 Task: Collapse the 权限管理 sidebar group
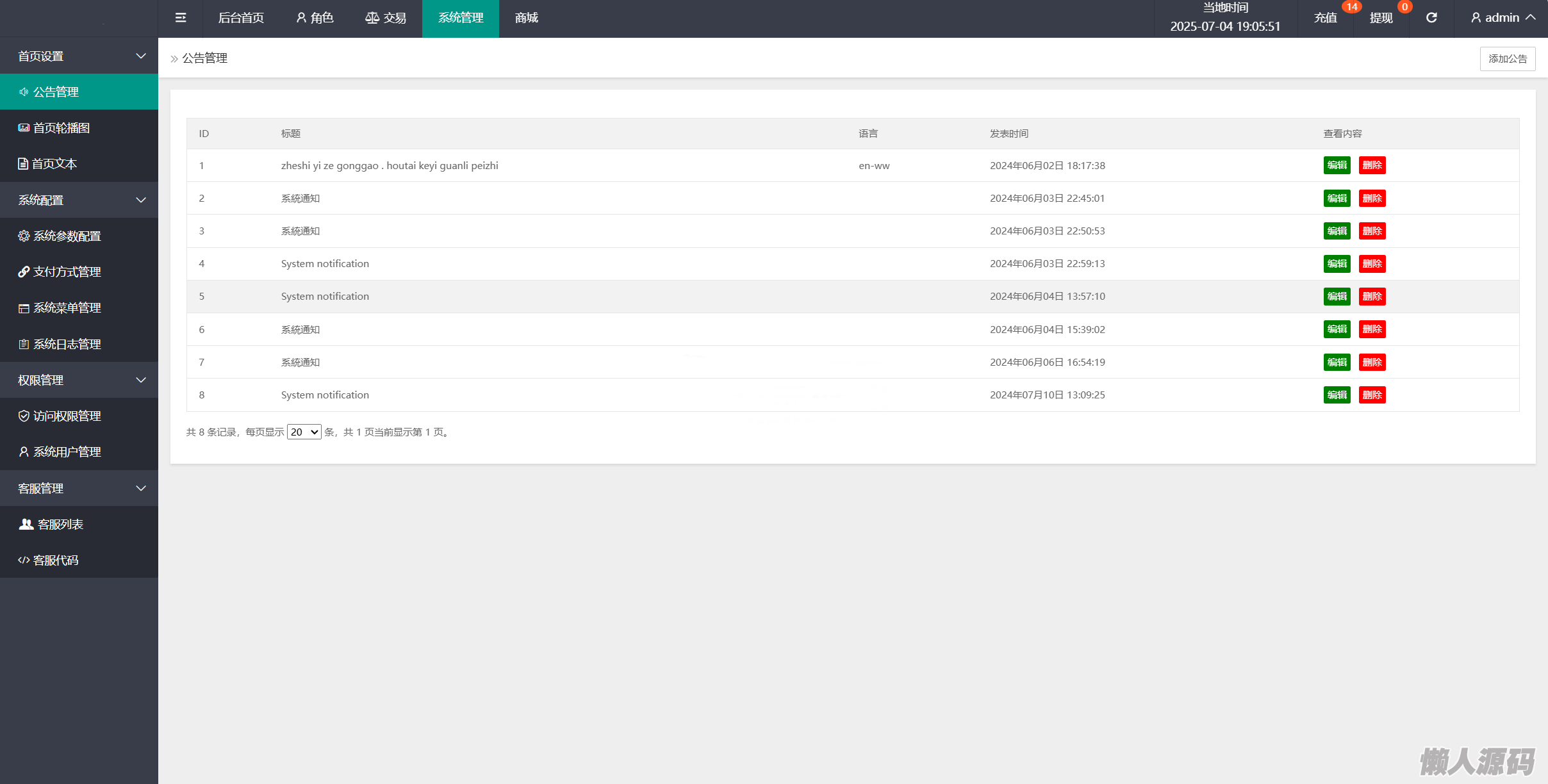pyautogui.click(x=79, y=380)
